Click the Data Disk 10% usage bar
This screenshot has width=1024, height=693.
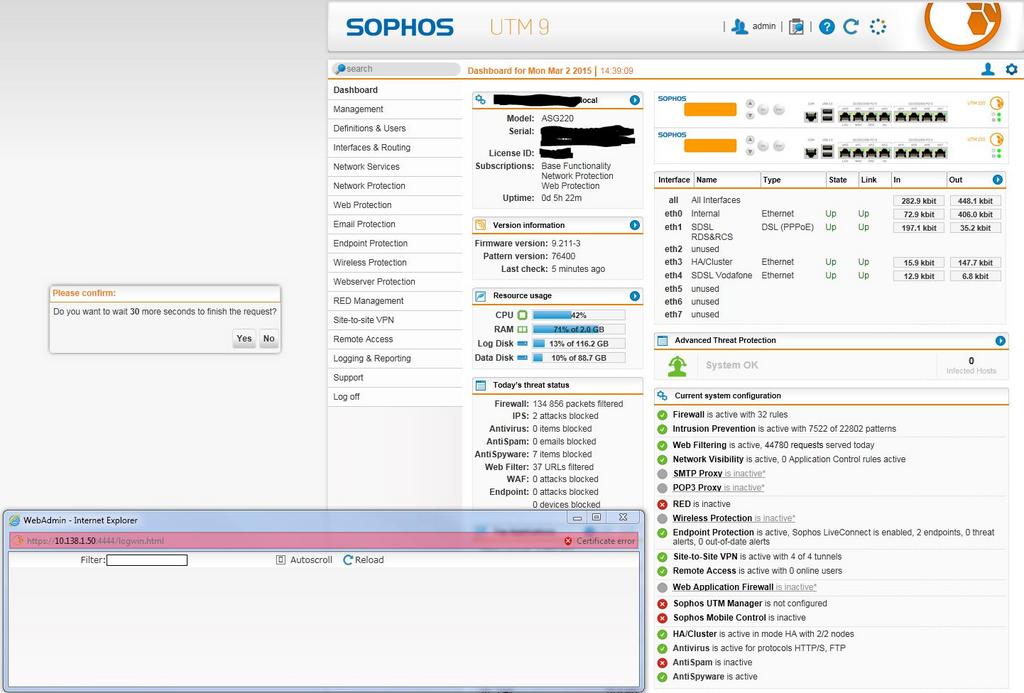pos(579,358)
